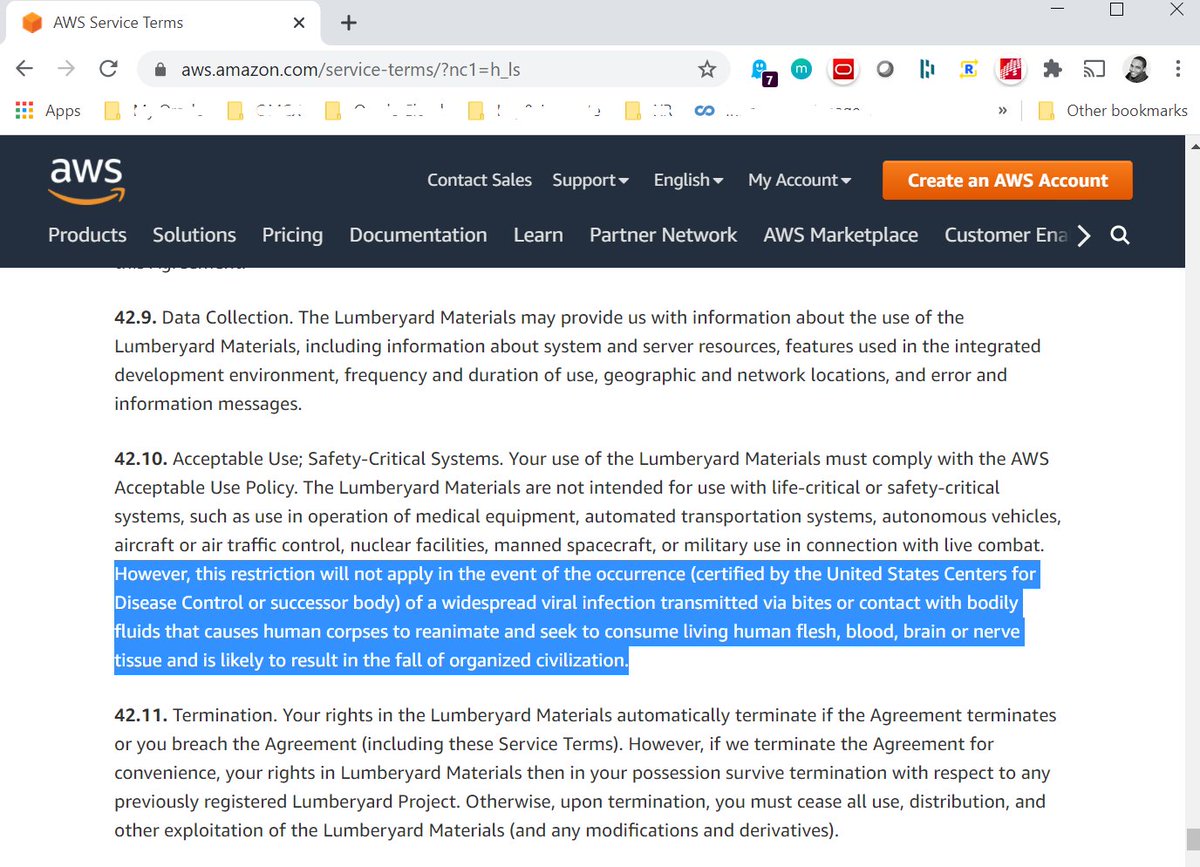Open the Learn menu item
This screenshot has width=1200, height=867.
tap(538, 235)
